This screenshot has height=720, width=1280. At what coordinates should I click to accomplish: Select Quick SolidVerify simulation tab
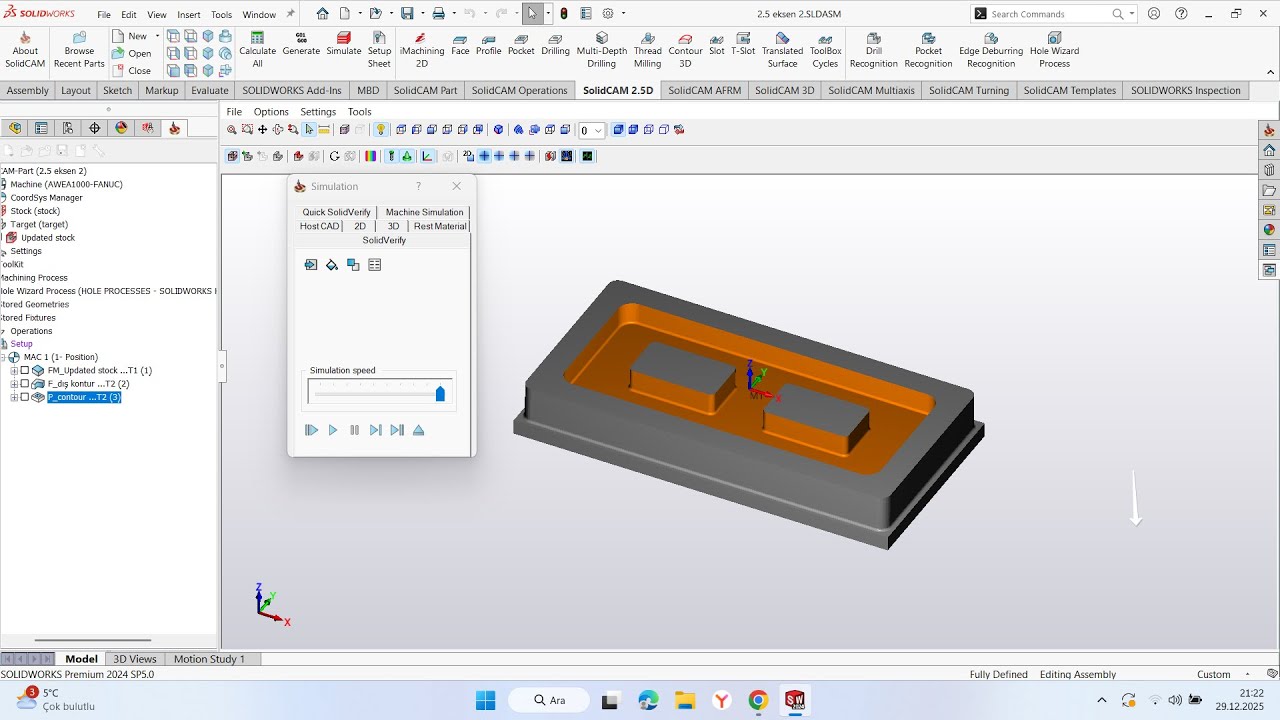tap(336, 212)
